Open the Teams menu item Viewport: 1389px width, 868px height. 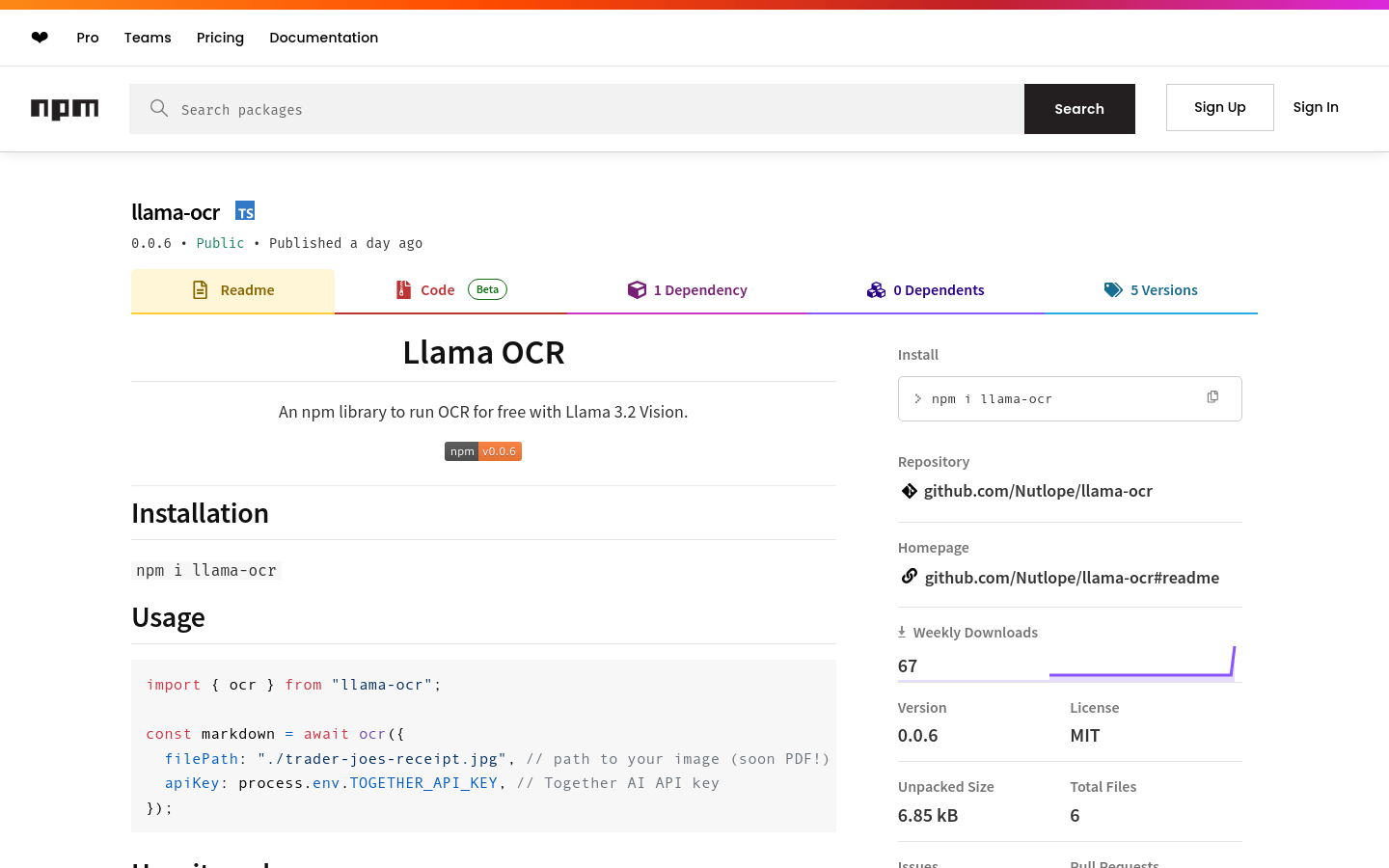[148, 38]
